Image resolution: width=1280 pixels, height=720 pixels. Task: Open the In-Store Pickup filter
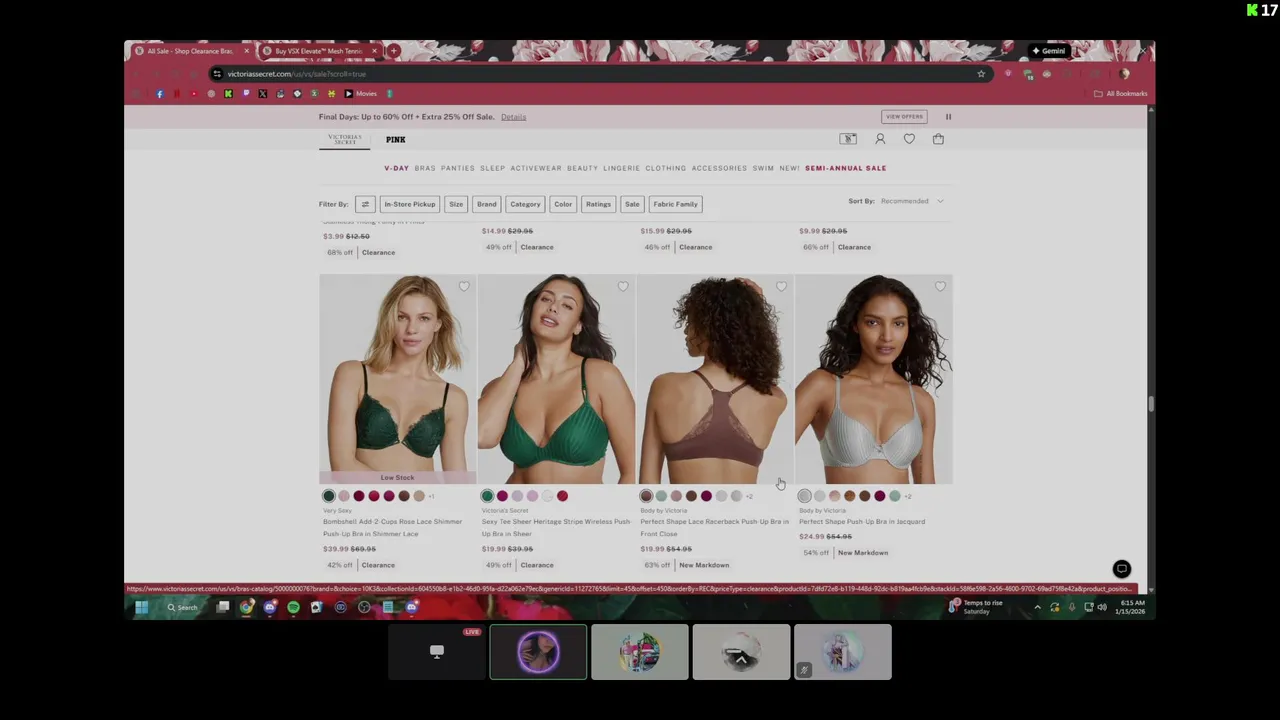pyautogui.click(x=410, y=204)
